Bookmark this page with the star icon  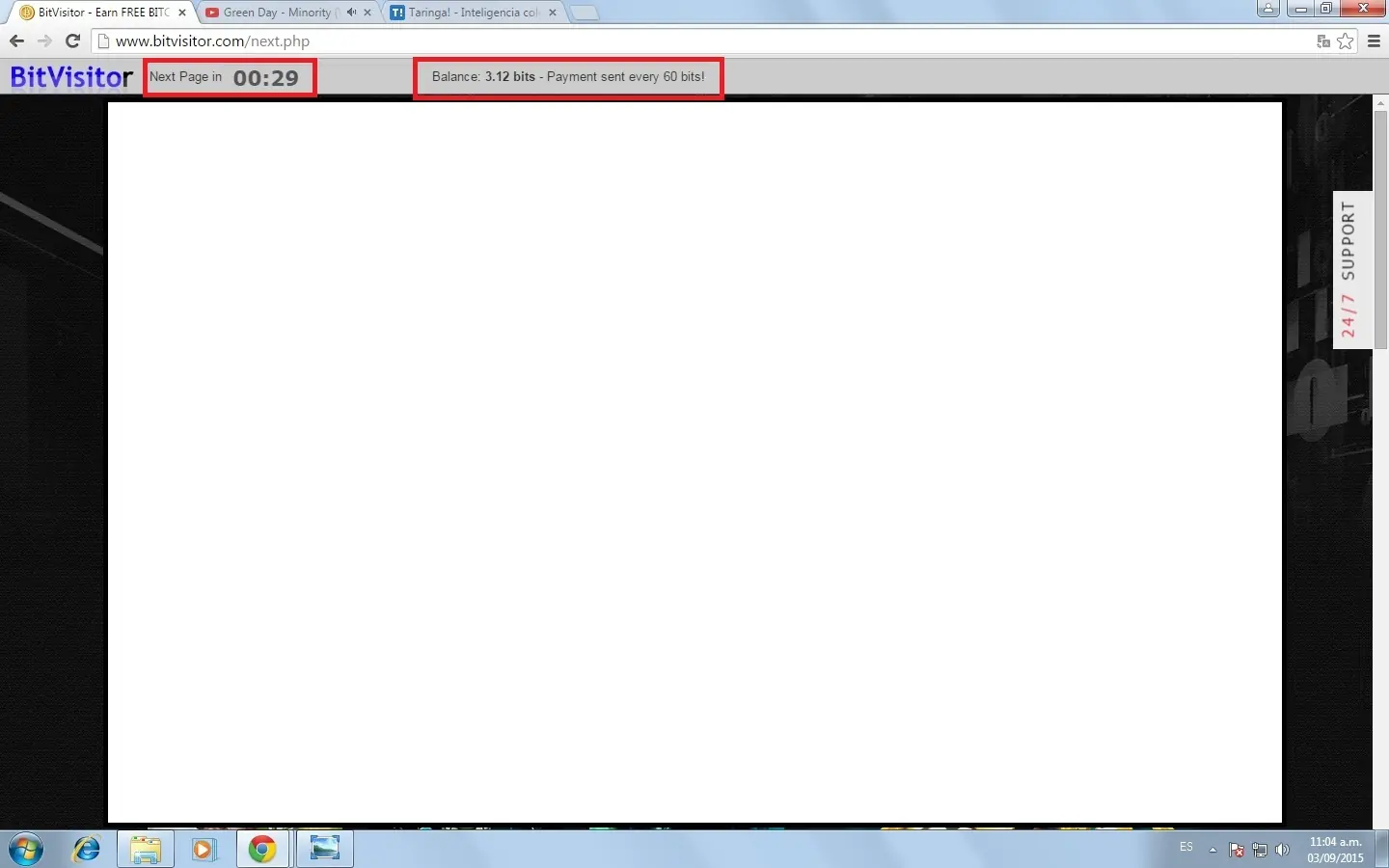(1346, 41)
